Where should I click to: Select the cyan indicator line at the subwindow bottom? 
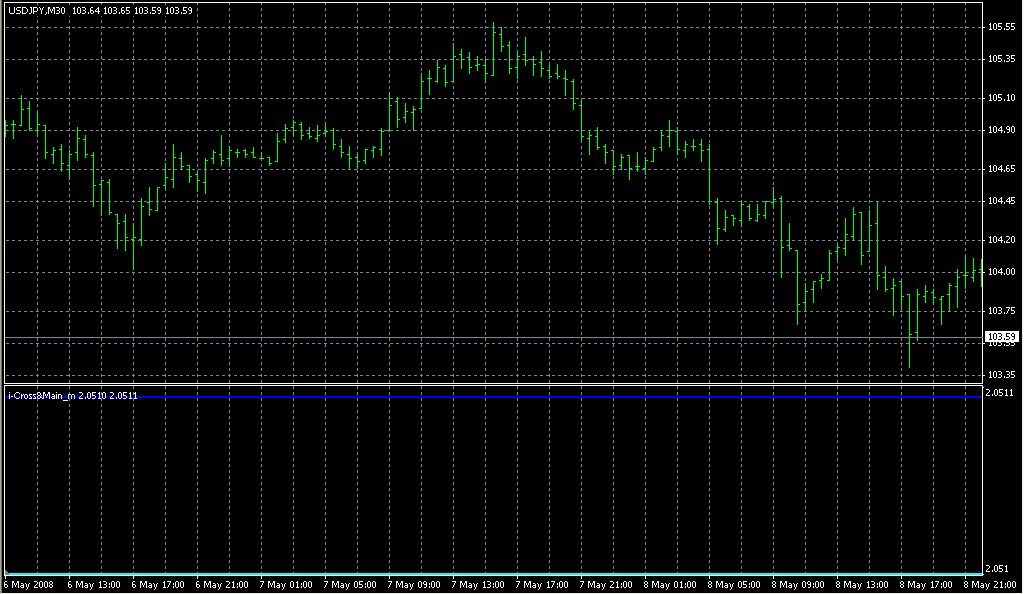[493, 574]
